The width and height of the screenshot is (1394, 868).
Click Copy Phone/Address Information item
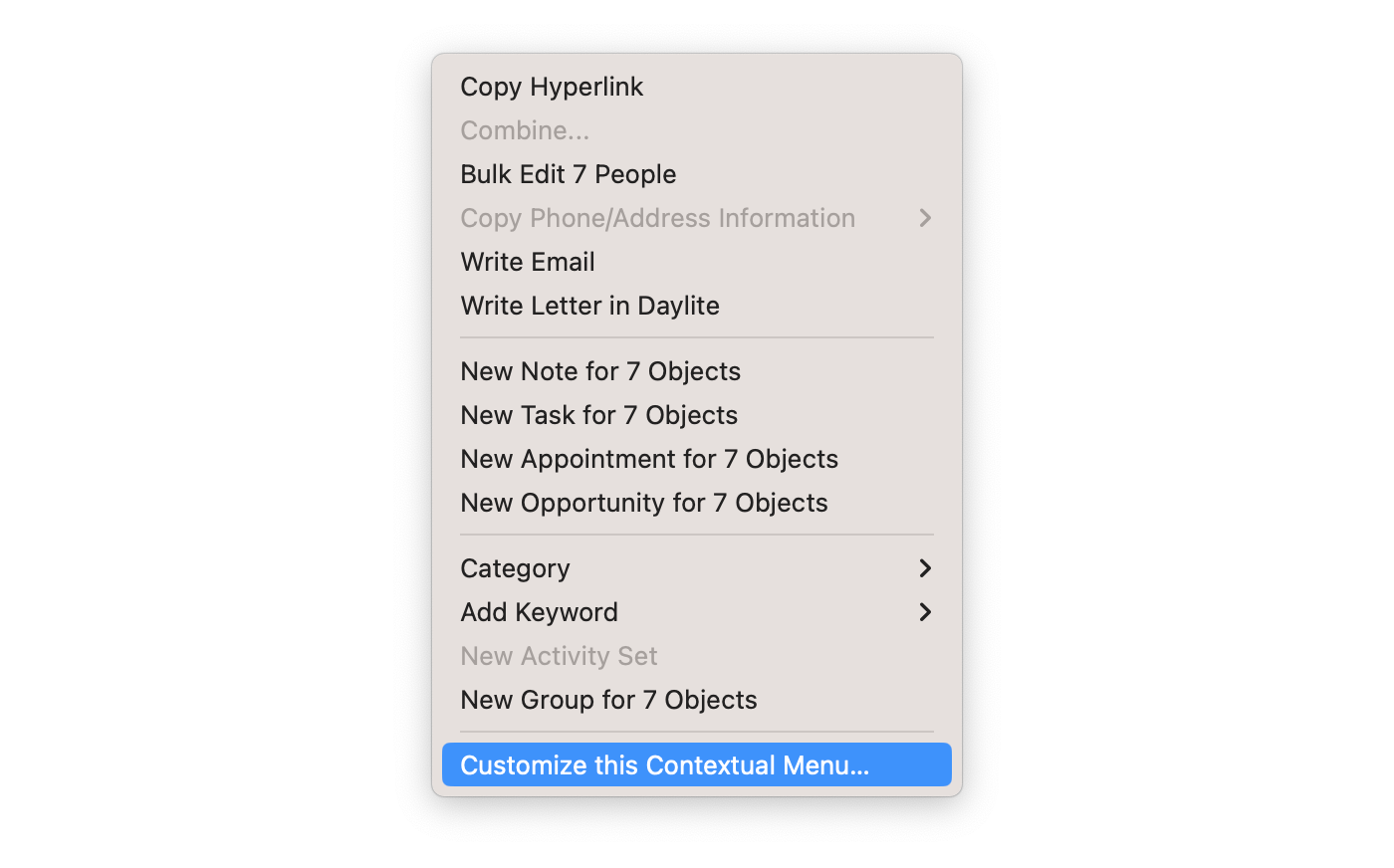[x=657, y=218]
